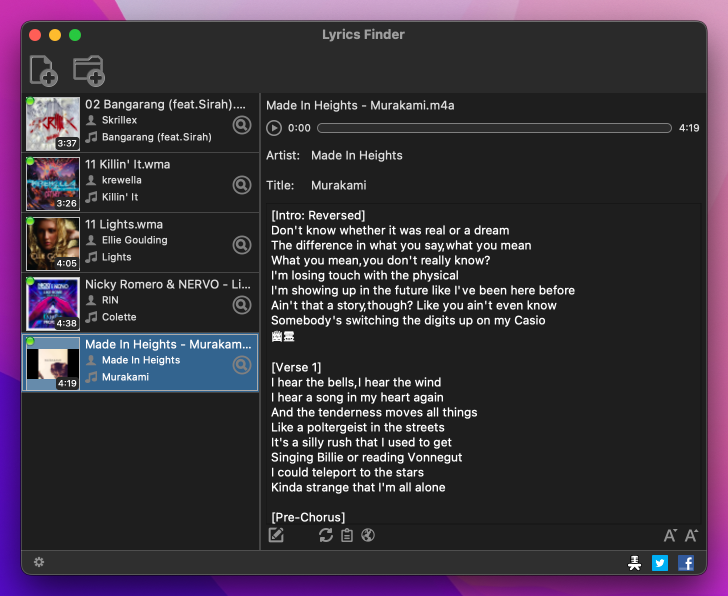Select '11 Killin' It.wma' file row
The height and width of the screenshot is (596, 728).
(140, 183)
